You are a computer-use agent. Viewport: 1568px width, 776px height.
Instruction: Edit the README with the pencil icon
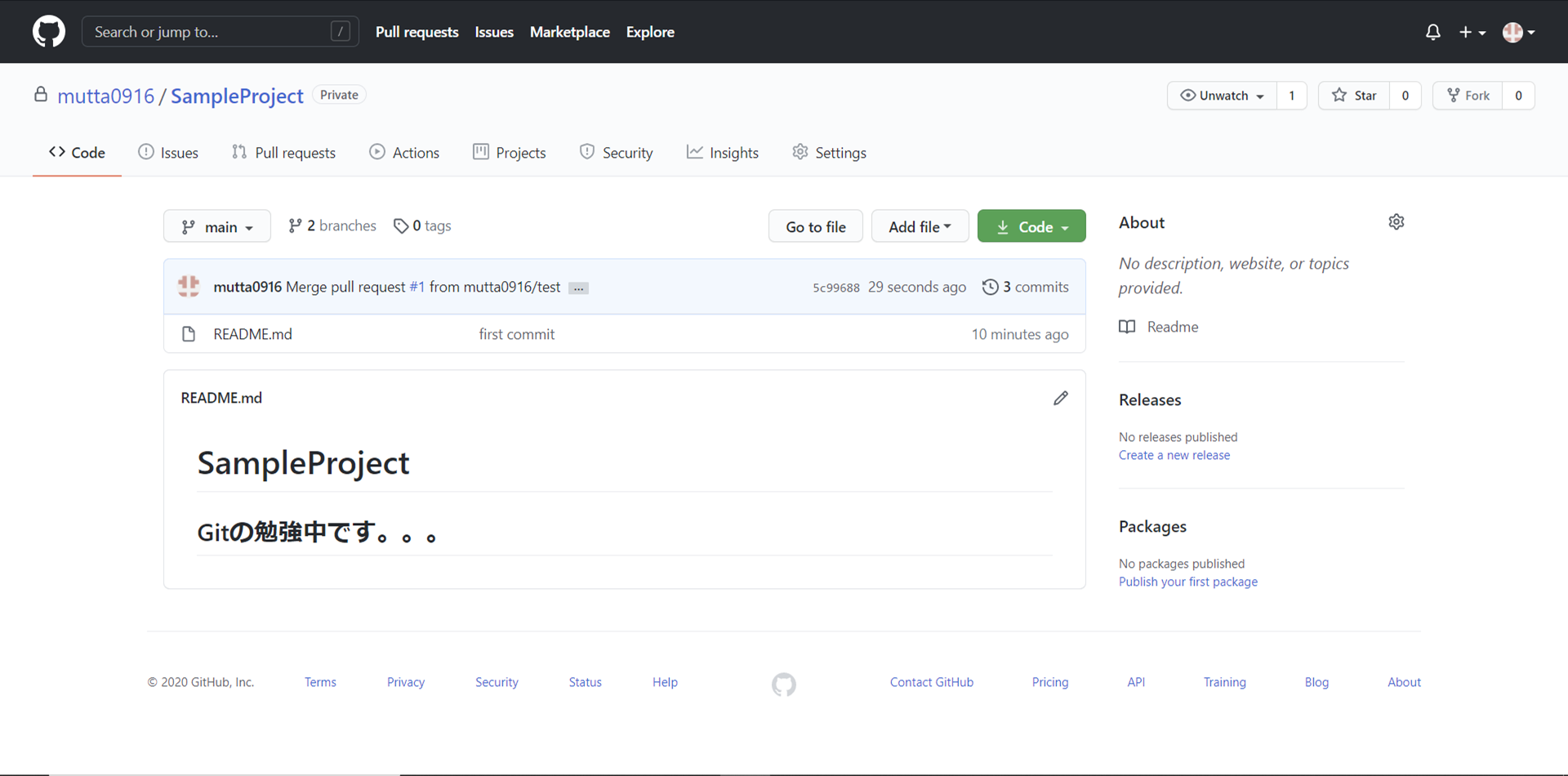[x=1061, y=398]
